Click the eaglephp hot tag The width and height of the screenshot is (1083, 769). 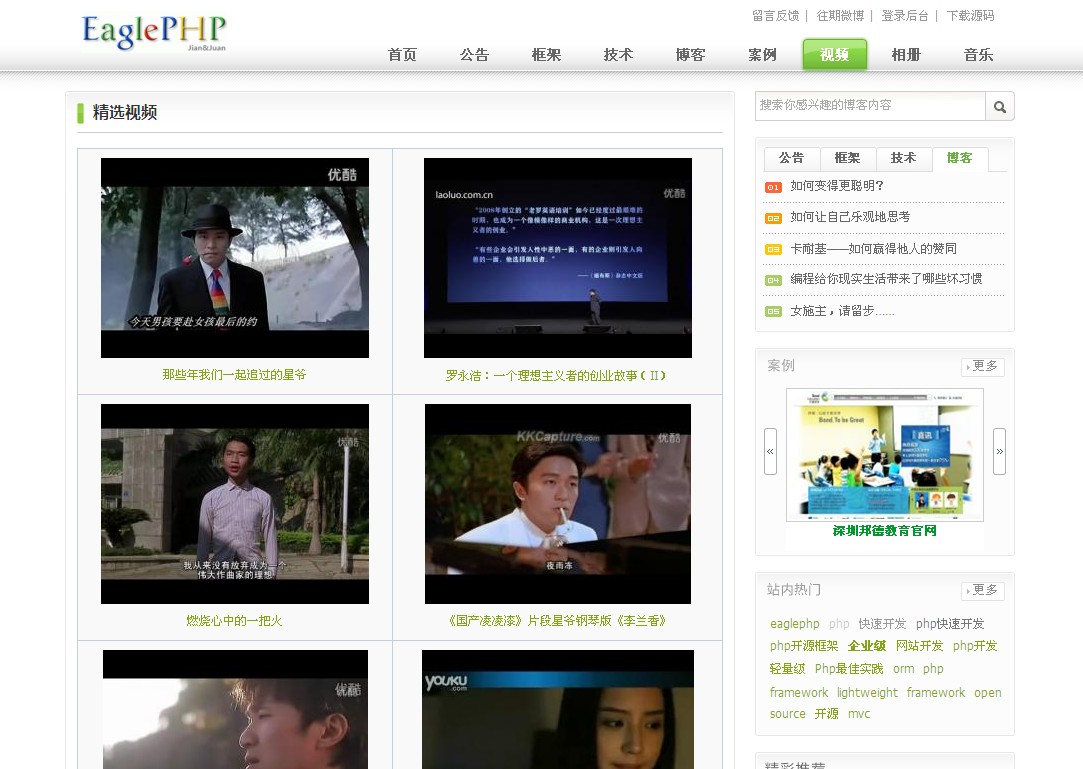pyautogui.click(x=794, y=624)
